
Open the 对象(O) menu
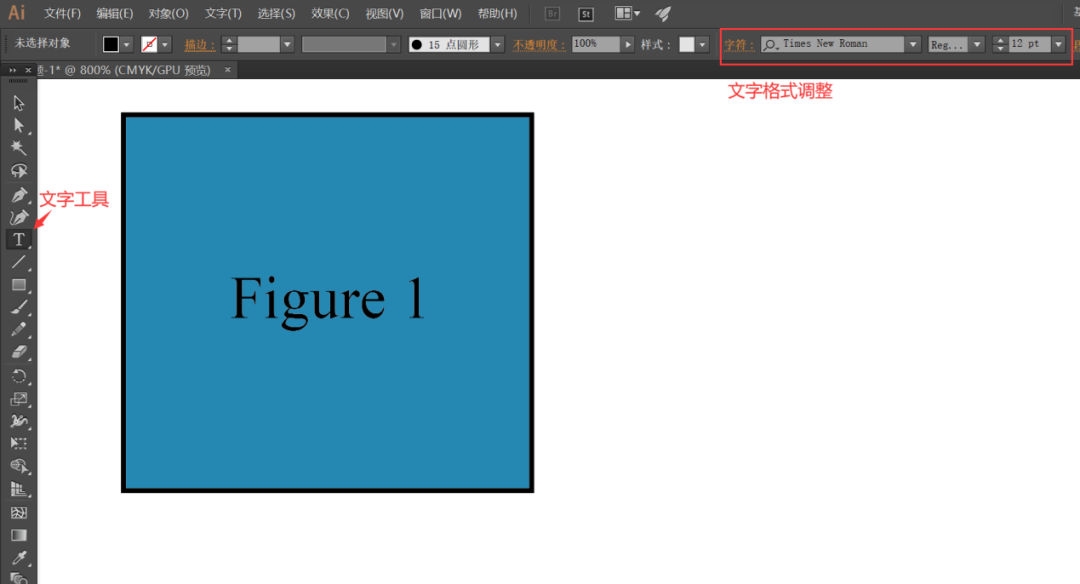(168, 14)
